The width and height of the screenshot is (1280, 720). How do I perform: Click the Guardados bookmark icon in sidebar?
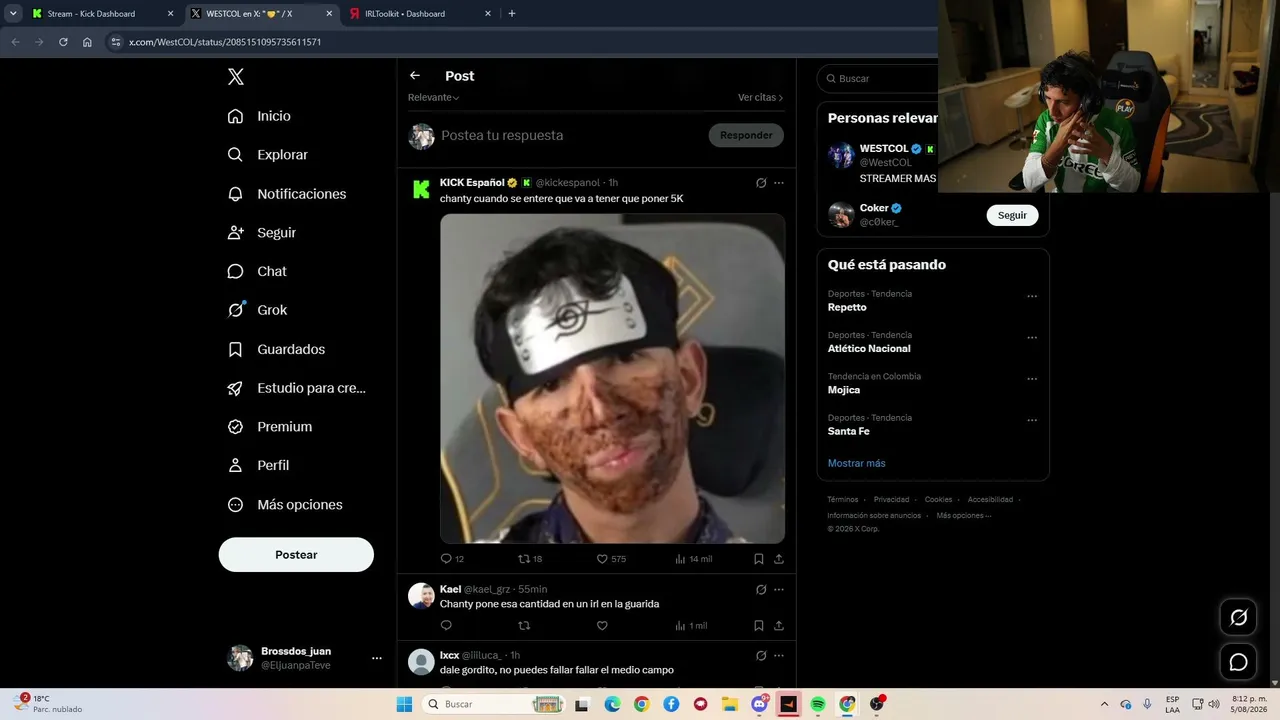pos(235,349)
